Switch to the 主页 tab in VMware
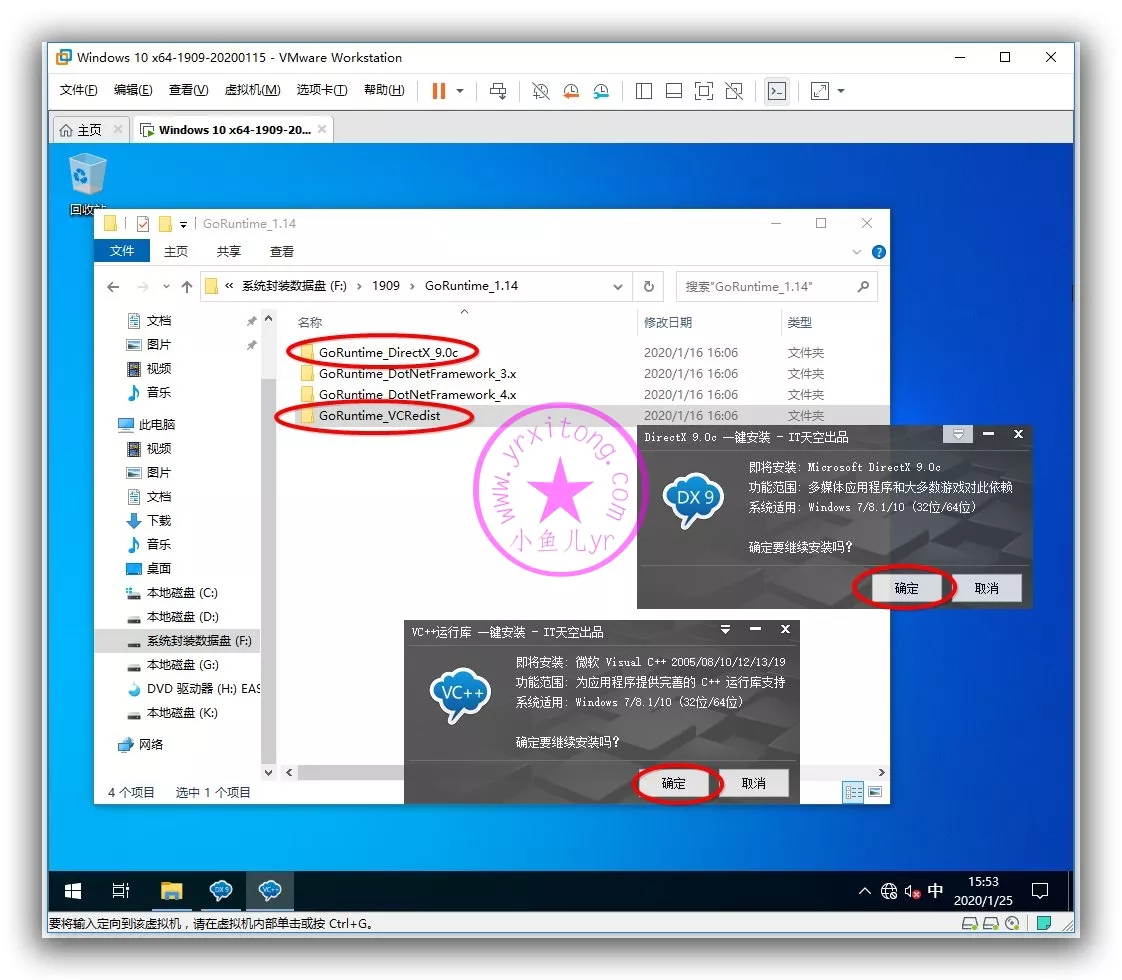Viewport: 1122px width, 980px height. click(82, 130)
